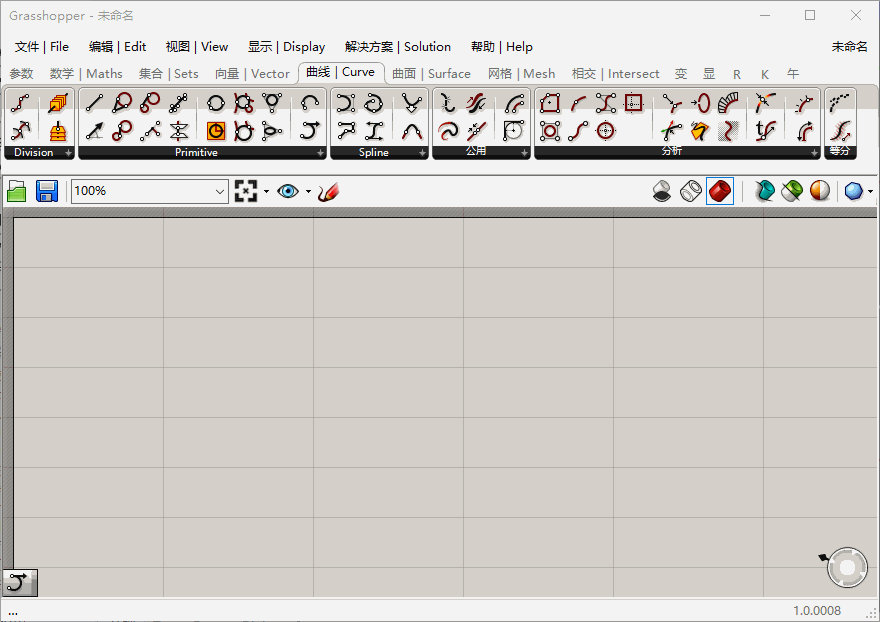Select the orange Circle CNR icon
This screenshot has height=622, width=880.
216,131
